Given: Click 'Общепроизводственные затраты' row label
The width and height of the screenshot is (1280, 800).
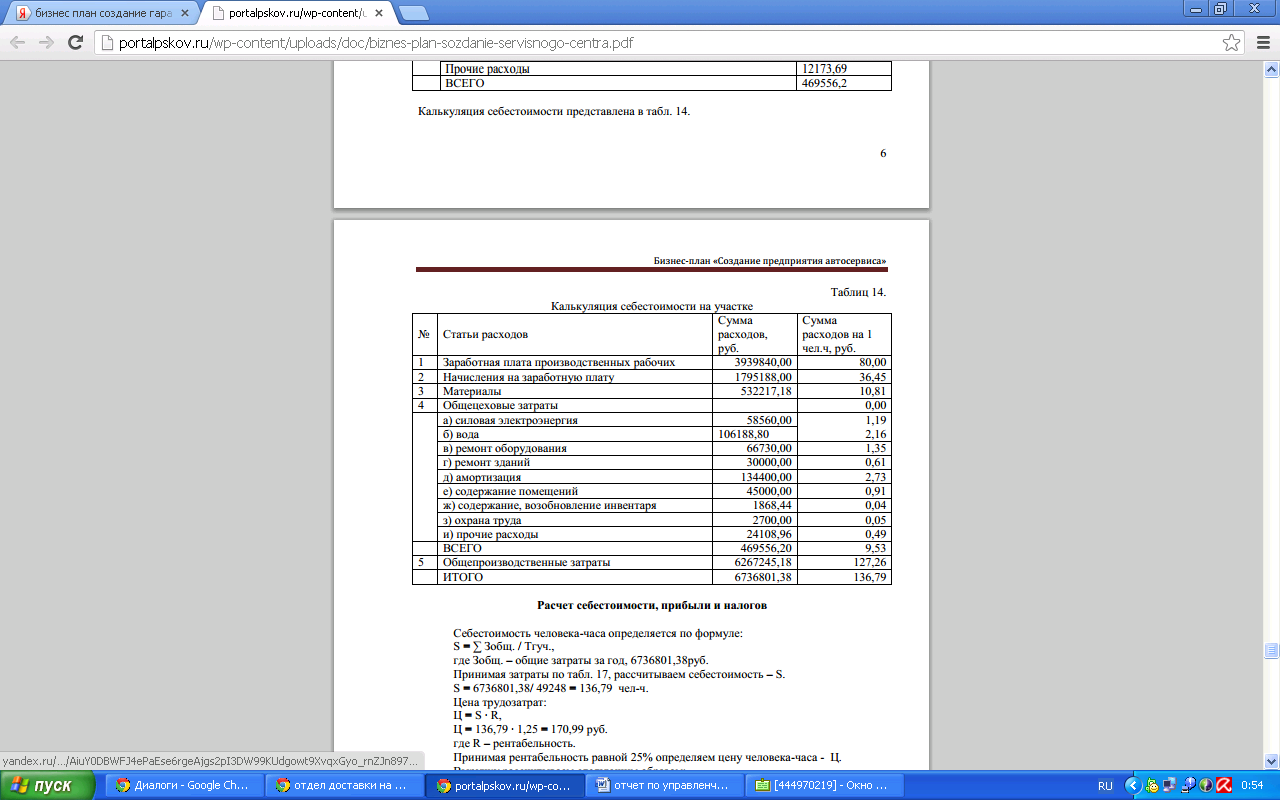Looking at the screenshot, I should [x=526, y=563].
